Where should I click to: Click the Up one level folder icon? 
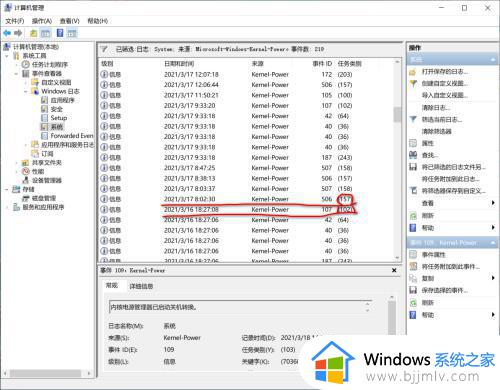[33, 33]
